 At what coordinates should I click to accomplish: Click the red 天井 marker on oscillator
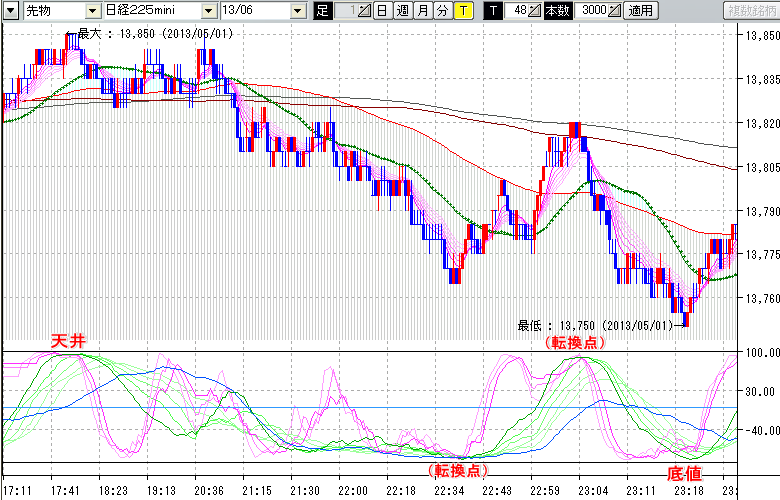point(68,342)
